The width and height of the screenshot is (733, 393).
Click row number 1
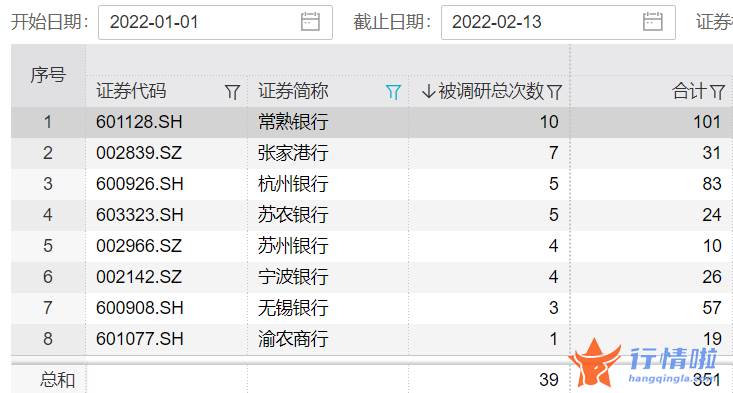tap(48, 122)
